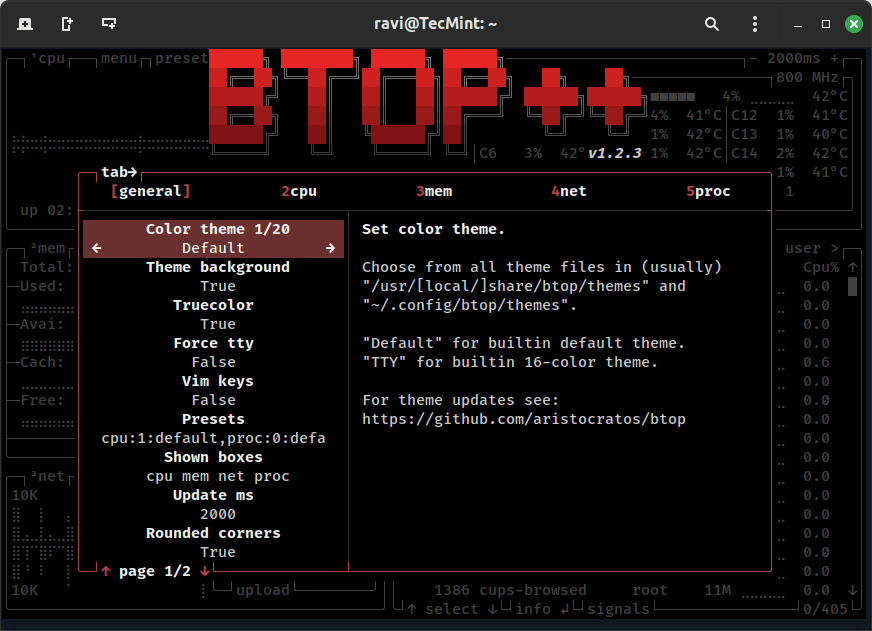
Task: Select the Vim keys option heading
Action: tap(218, 381)
